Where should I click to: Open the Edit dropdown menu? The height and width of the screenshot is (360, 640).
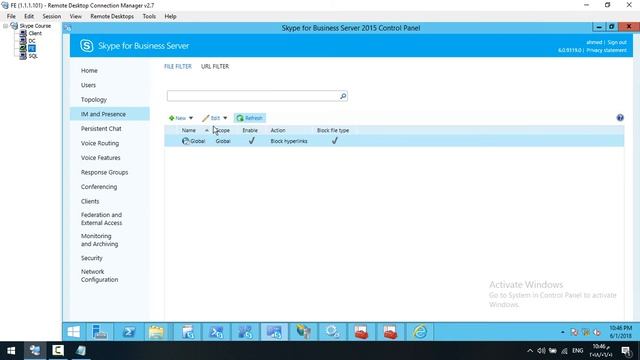[215, 118]
